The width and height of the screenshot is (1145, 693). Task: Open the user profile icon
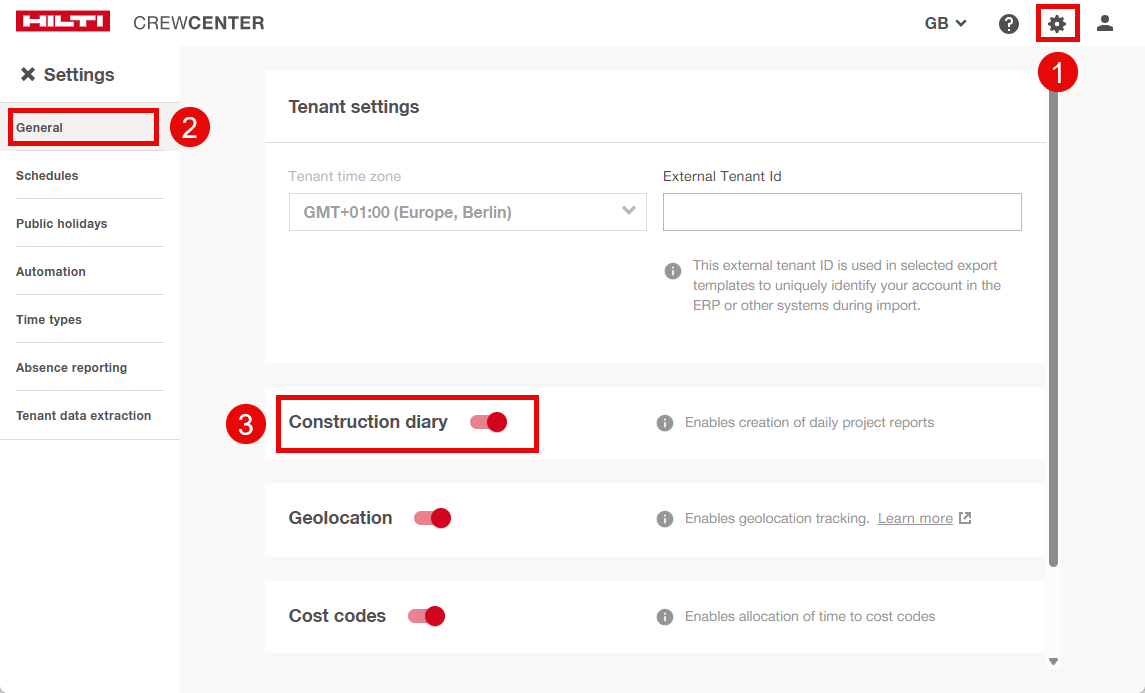(1105, 23)
